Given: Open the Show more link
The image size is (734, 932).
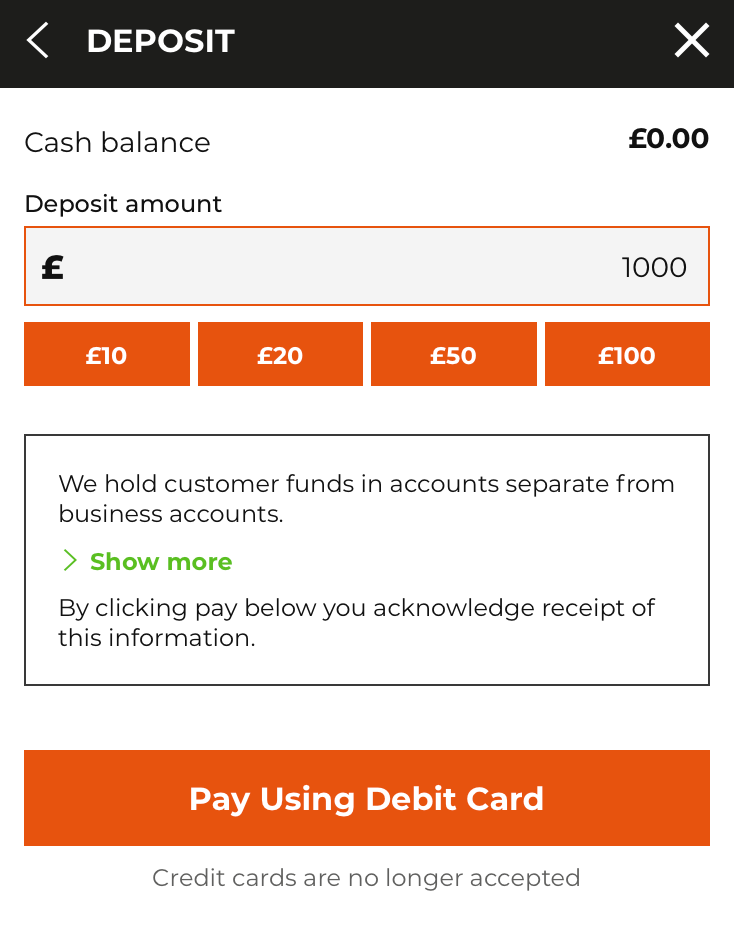Looking at the screenshot, I should 160,562.
